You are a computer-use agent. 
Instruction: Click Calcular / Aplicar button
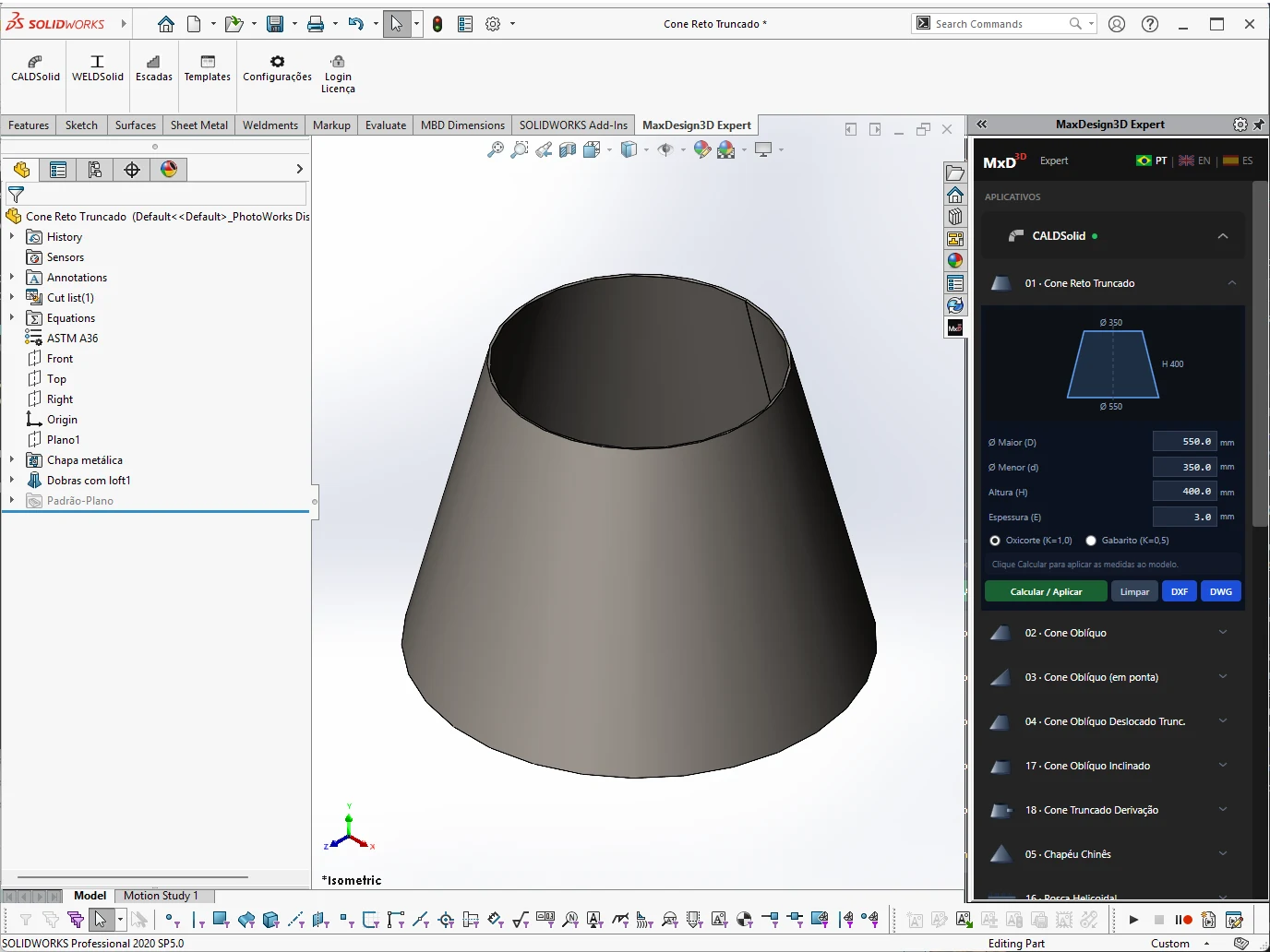click(x=1046, y=592)
